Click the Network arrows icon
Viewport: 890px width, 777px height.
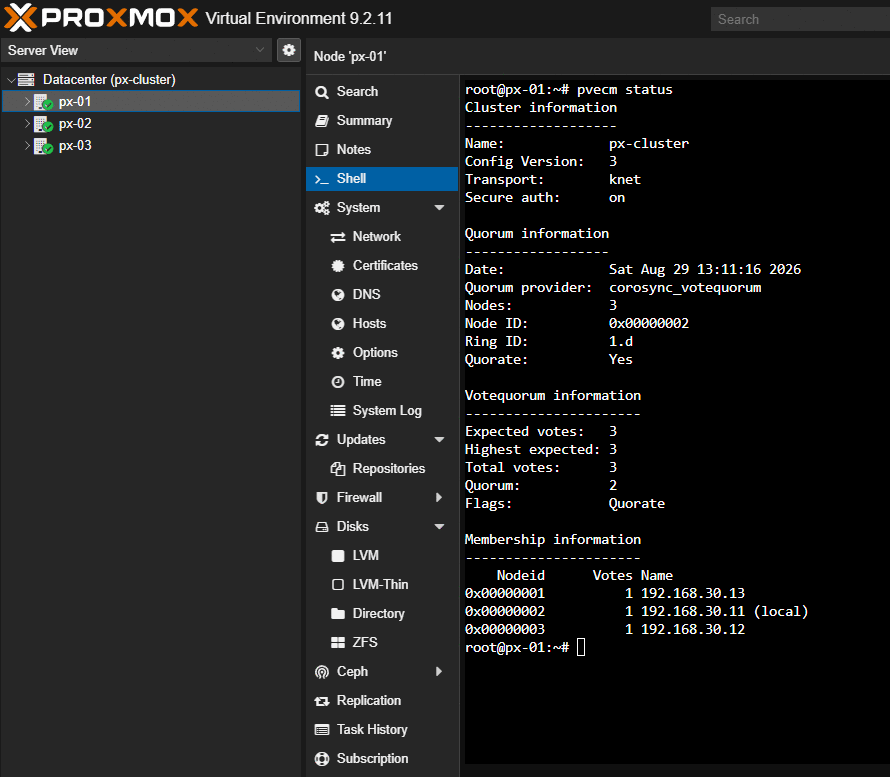[338, 237]
